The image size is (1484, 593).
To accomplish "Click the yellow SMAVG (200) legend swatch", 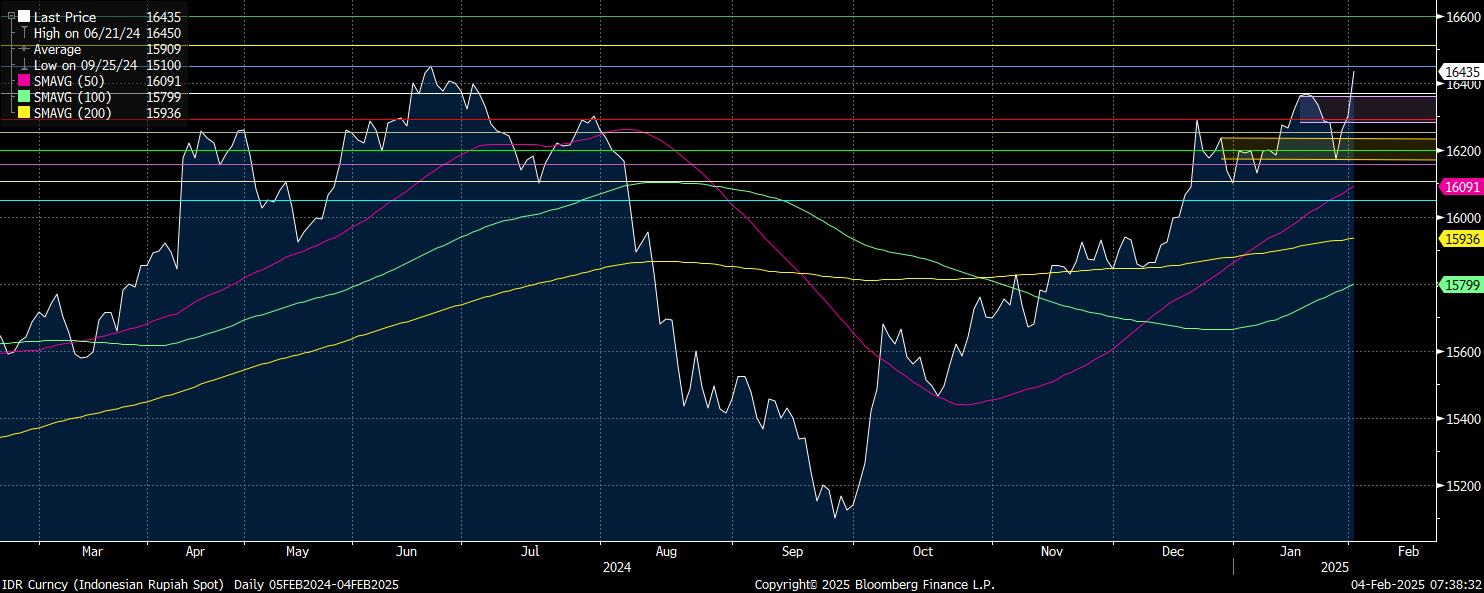I will [x=24, y=113].
